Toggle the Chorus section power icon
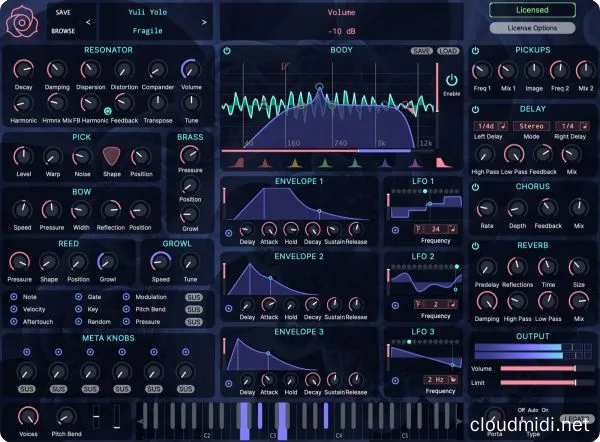Image resolution: width=600 pixels, height=442 pixels. [x=475, y=186]
